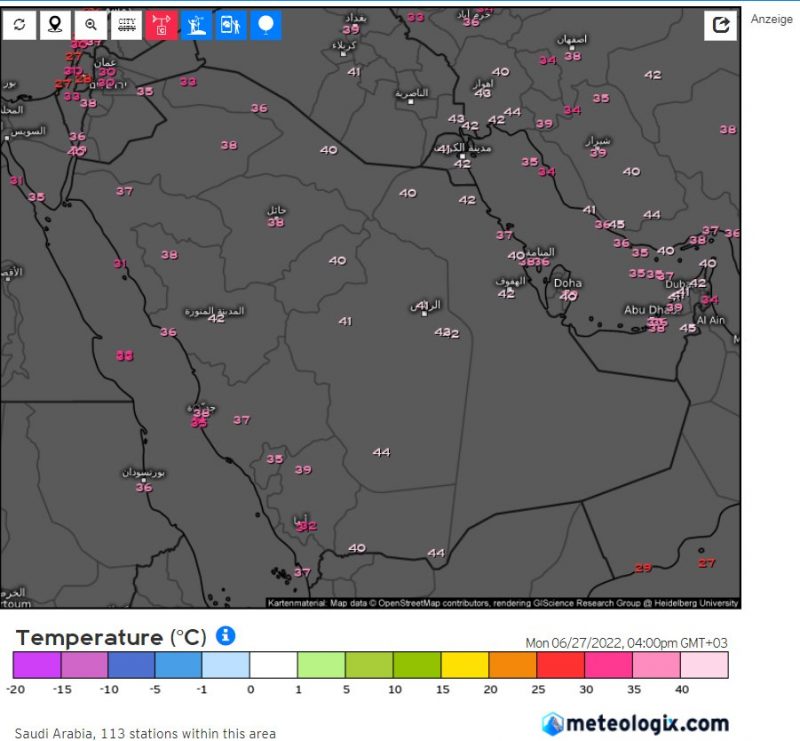The width and height of the screenshot is (800, 741).
Task: Click the white 0 to 1 legend swatch
Action: pos(274,665)
